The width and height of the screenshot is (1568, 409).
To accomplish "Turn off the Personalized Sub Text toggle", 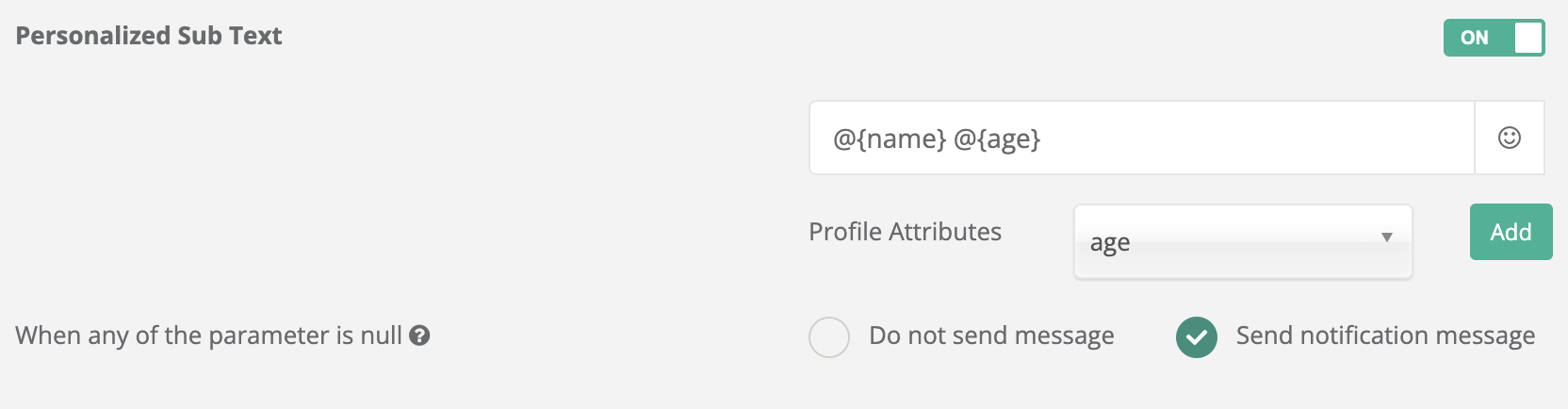I will tap(1494, 38).
